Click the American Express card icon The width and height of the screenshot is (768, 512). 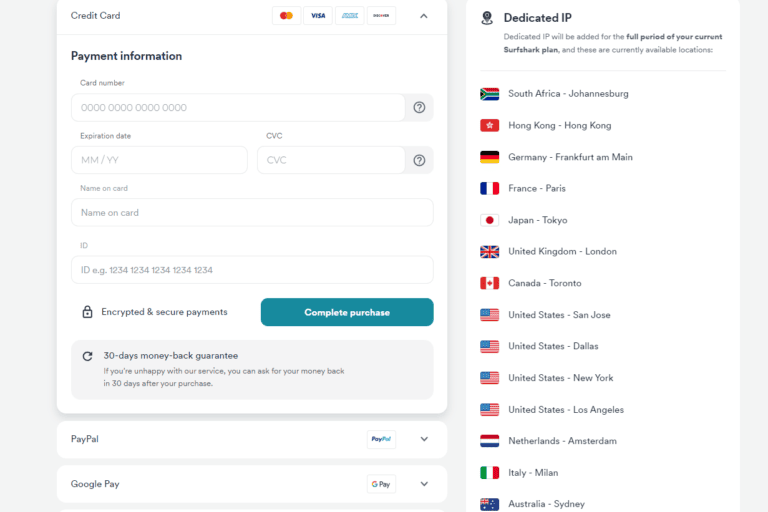(x=349, y=16)
